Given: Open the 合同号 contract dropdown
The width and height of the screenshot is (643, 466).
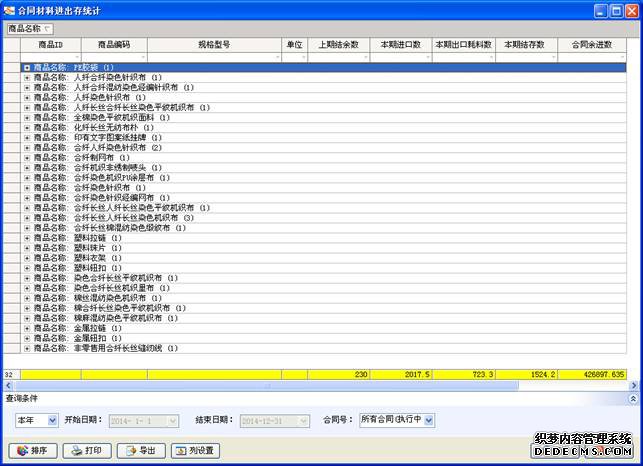Looking at the screenshot, I should (x=397, y=420).
